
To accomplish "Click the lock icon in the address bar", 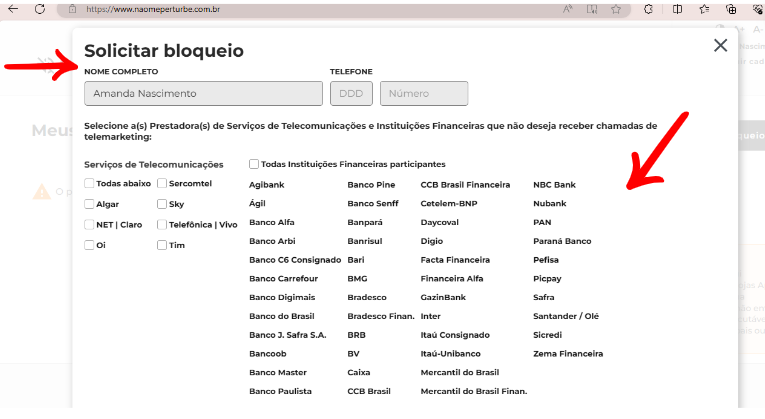I will click(x=72, y=9).
